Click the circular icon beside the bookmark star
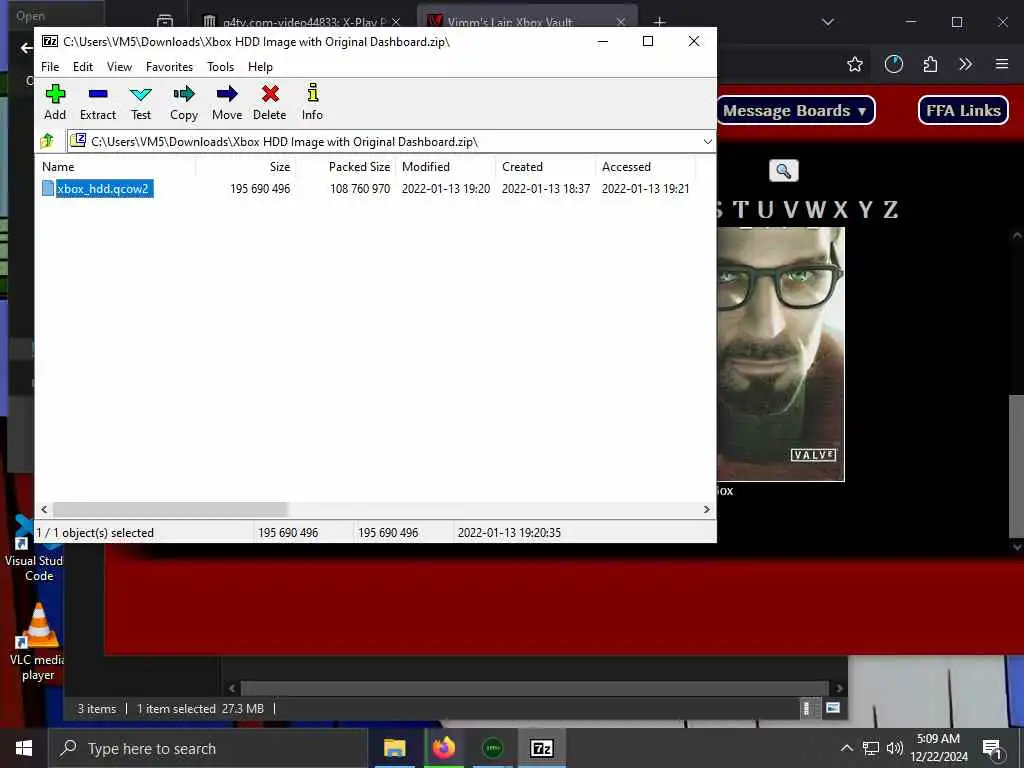This screenshot has width=1024, height=768. point(893,64)
